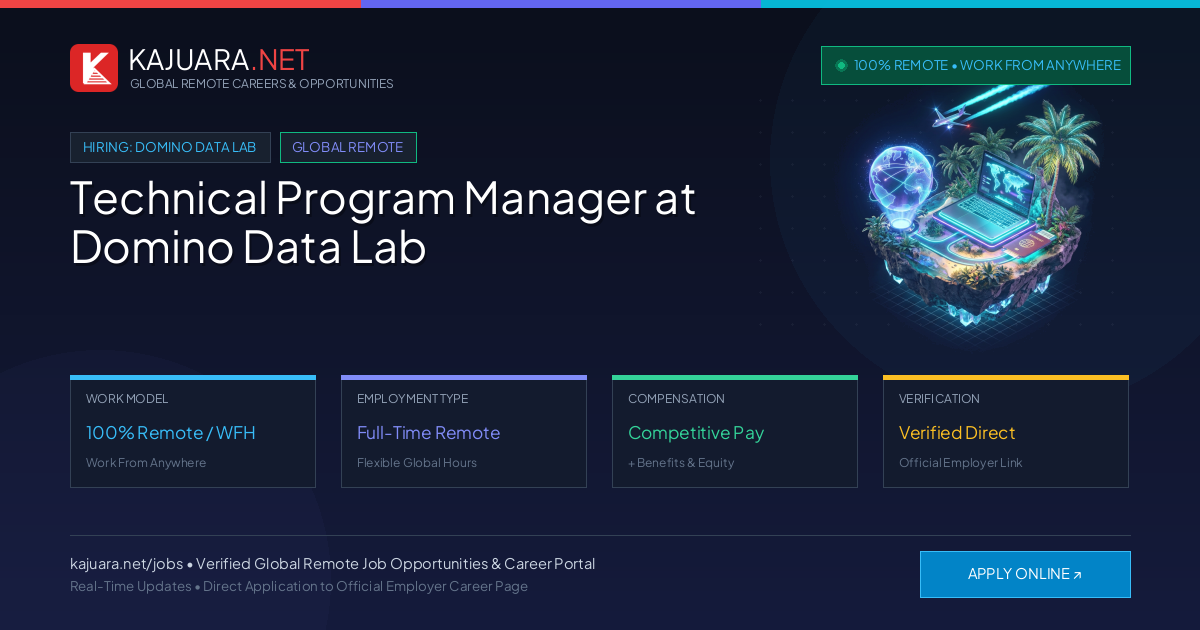Click the + Benefits & Equity caption

tap(681, 463)
